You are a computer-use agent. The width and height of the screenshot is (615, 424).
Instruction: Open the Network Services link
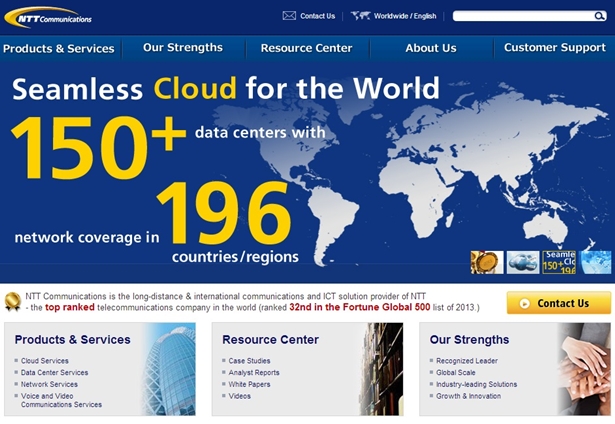tap(49, 384)
